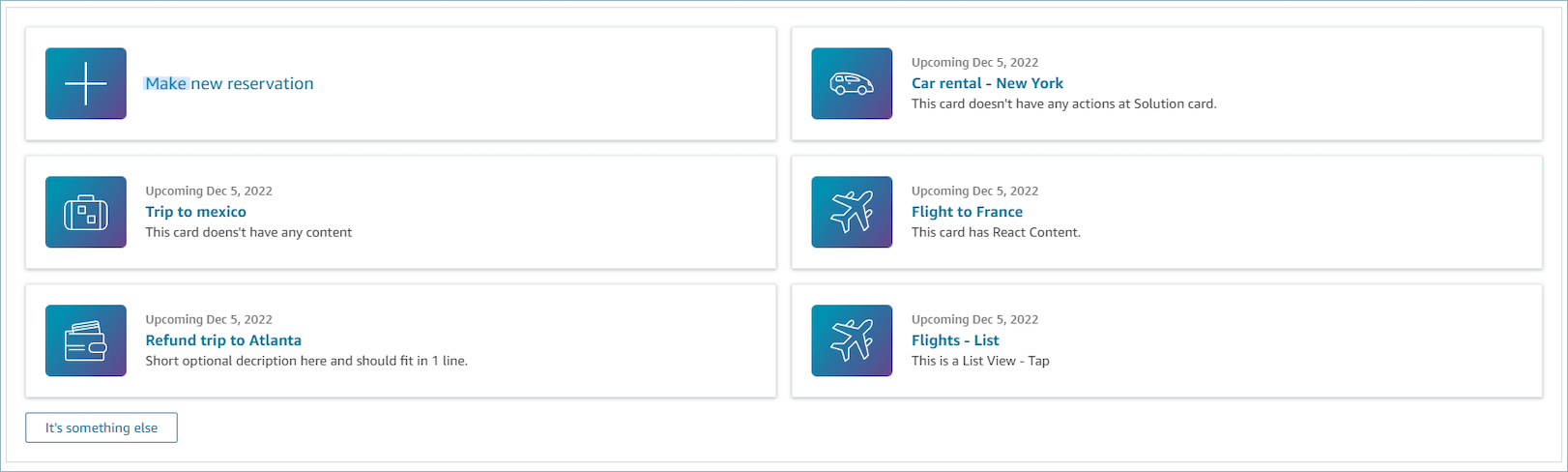Open the Make new reservation link
Viewport: 1568px width, 472px height.
pyautogui.click(x=230, y=84)
